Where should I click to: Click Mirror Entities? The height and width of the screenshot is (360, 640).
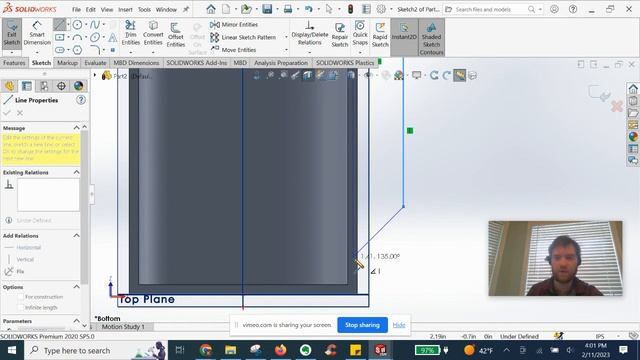[x=234, y=24]
